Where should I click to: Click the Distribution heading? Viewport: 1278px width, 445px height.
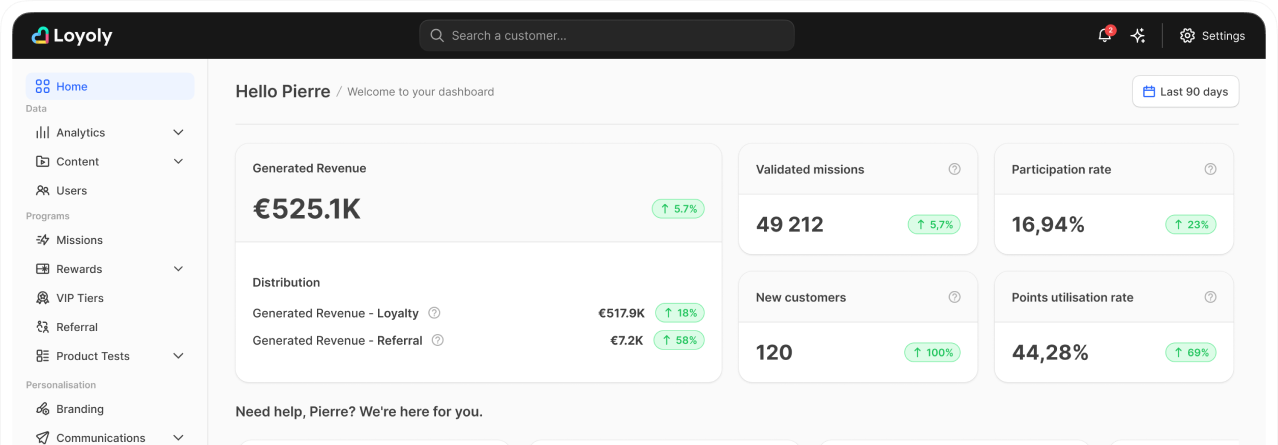coord(286,282)
